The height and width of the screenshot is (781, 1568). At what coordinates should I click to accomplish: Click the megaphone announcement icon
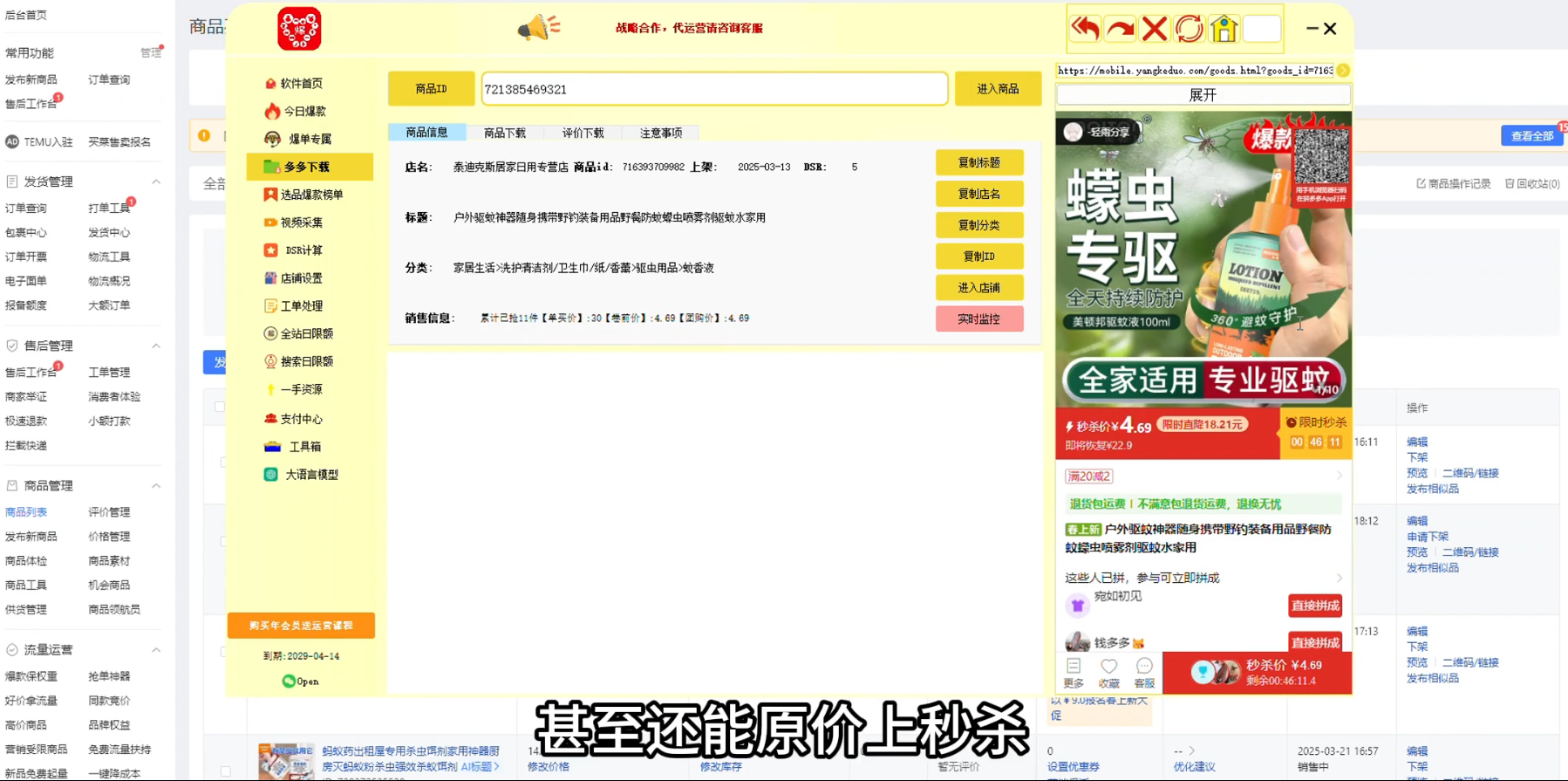pos(538,28)
